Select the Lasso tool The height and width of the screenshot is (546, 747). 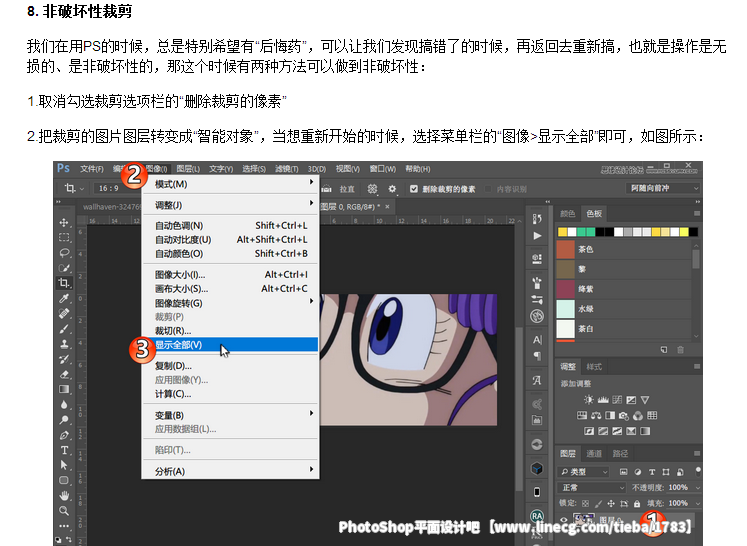[64, 253]
